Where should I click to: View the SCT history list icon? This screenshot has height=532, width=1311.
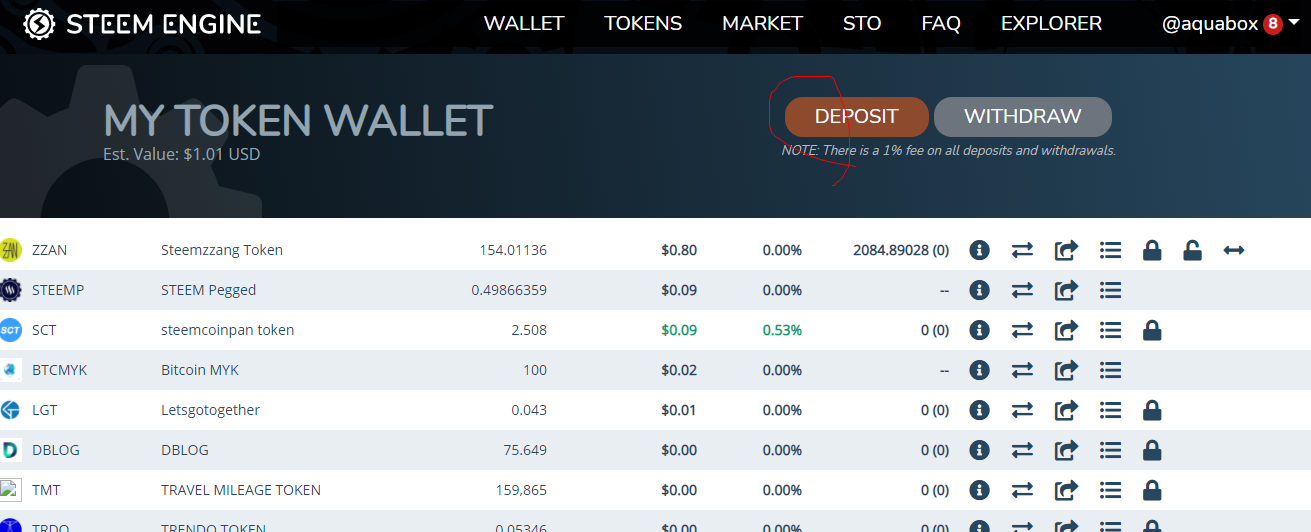coord(1110,330)
